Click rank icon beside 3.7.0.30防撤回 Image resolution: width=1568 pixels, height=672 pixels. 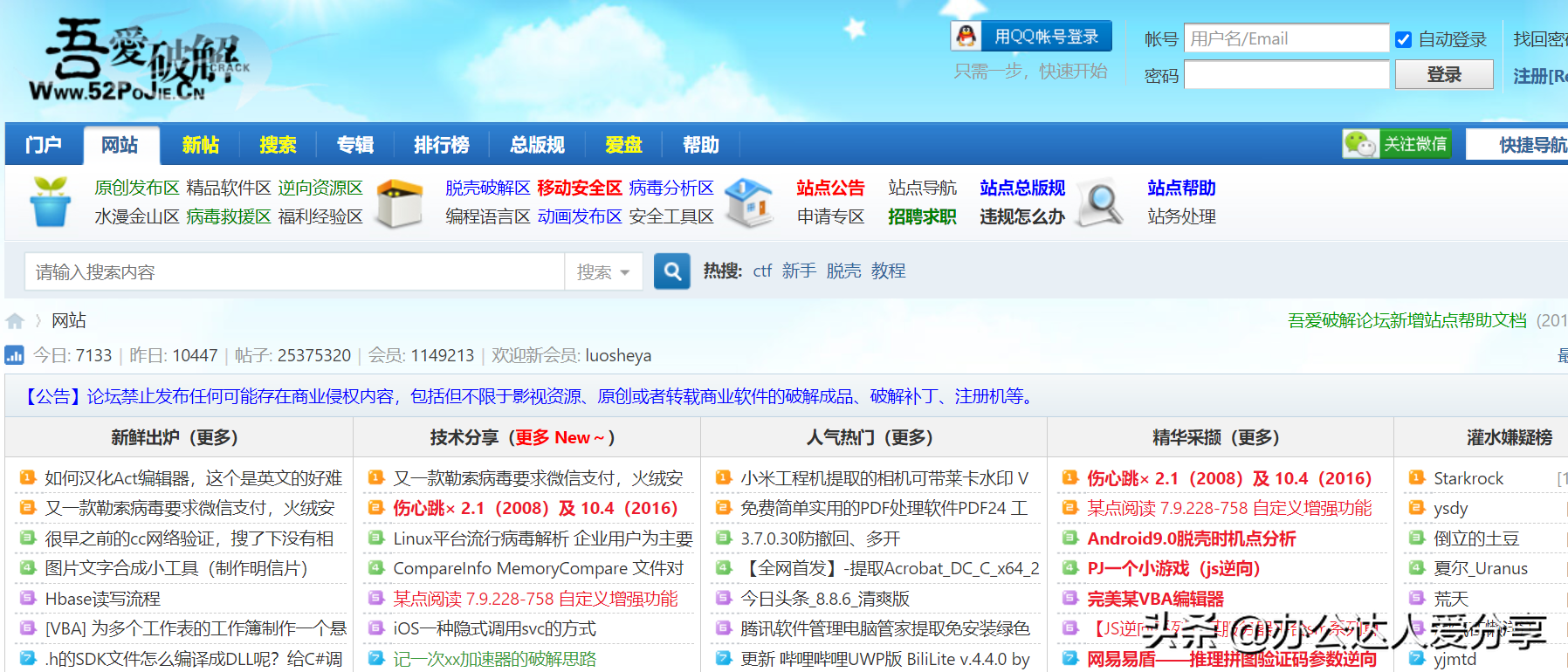click(x=723, y=538)
